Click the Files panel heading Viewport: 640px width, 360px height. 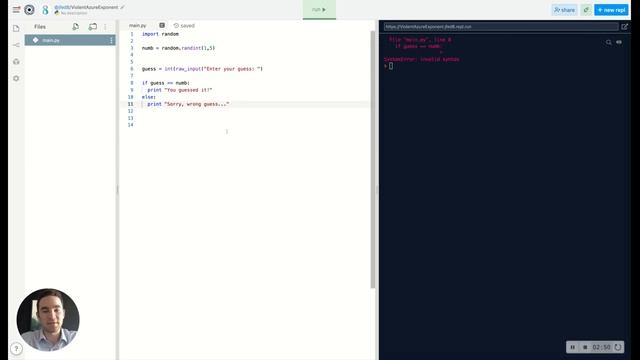pyautogui.click(x=40, y=27)
